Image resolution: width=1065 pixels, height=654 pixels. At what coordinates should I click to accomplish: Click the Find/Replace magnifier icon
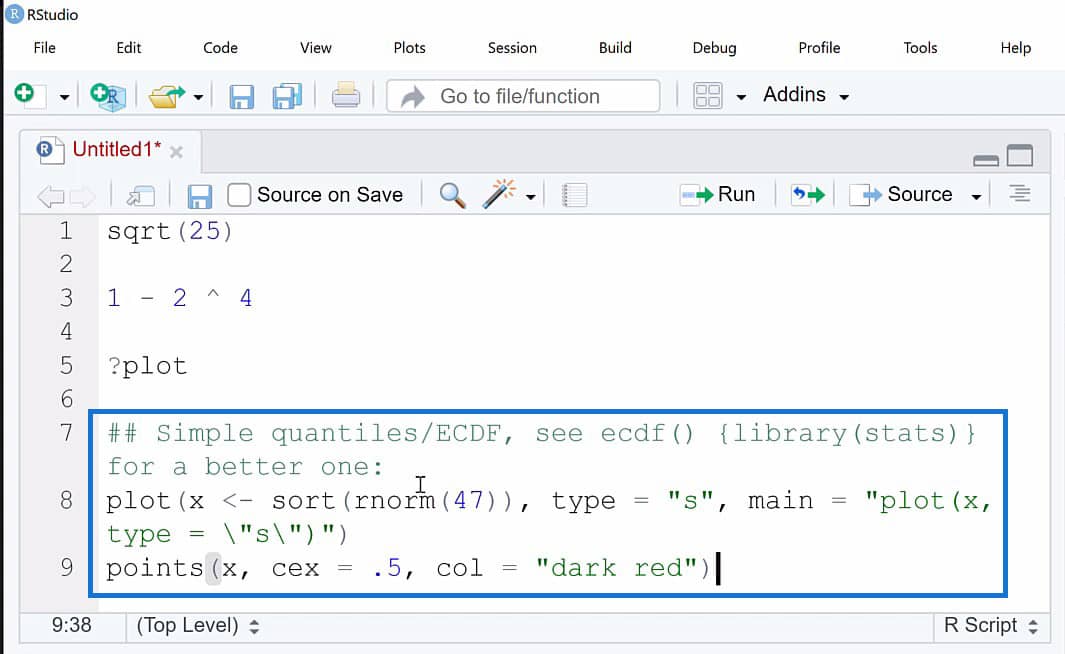tap(452, 195)
